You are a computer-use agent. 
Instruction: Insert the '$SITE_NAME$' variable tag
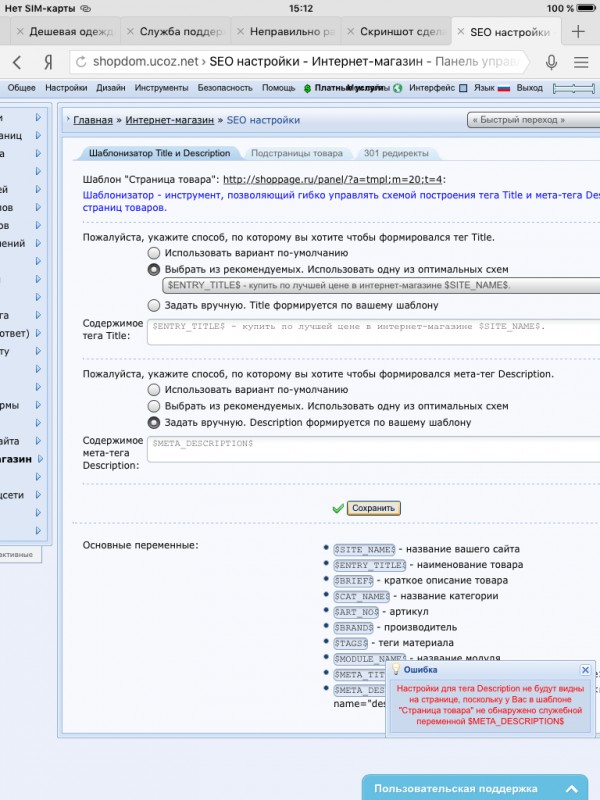tap(364, 549)
